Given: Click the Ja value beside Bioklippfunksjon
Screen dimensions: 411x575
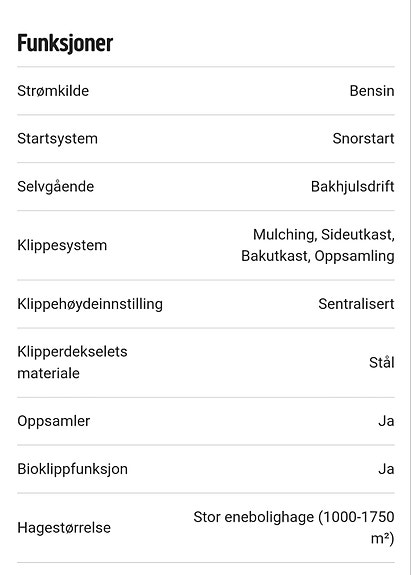Looking at the screenshot, I should [x=386, y=469].
